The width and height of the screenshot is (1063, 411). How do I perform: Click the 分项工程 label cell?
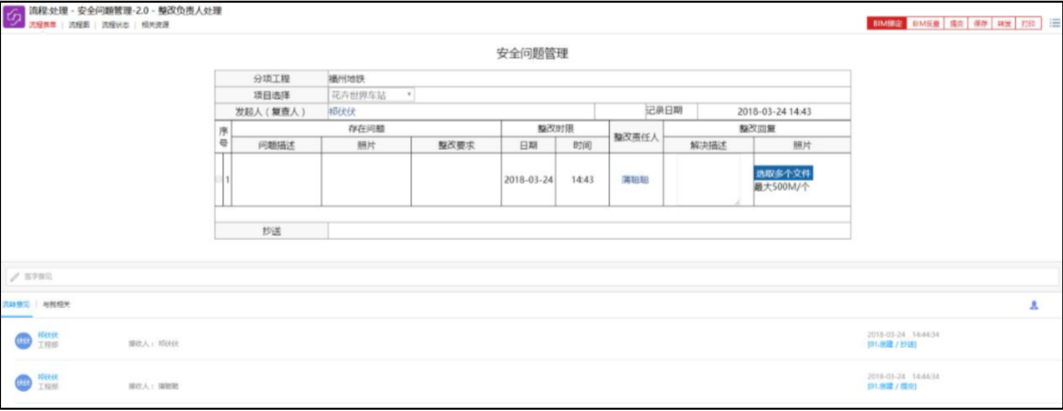[x=271, y=79]
